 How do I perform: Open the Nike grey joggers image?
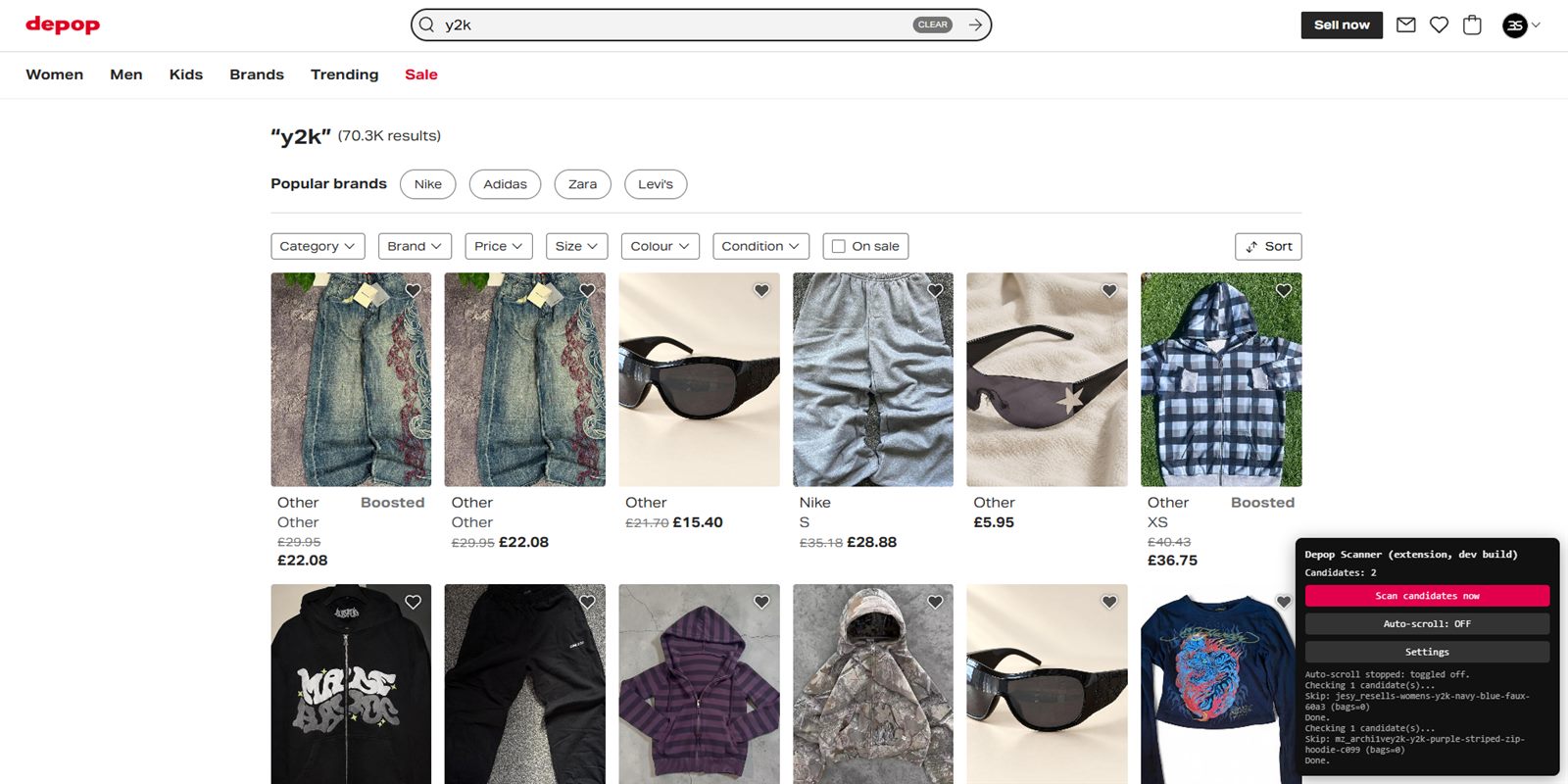(873, 379)
